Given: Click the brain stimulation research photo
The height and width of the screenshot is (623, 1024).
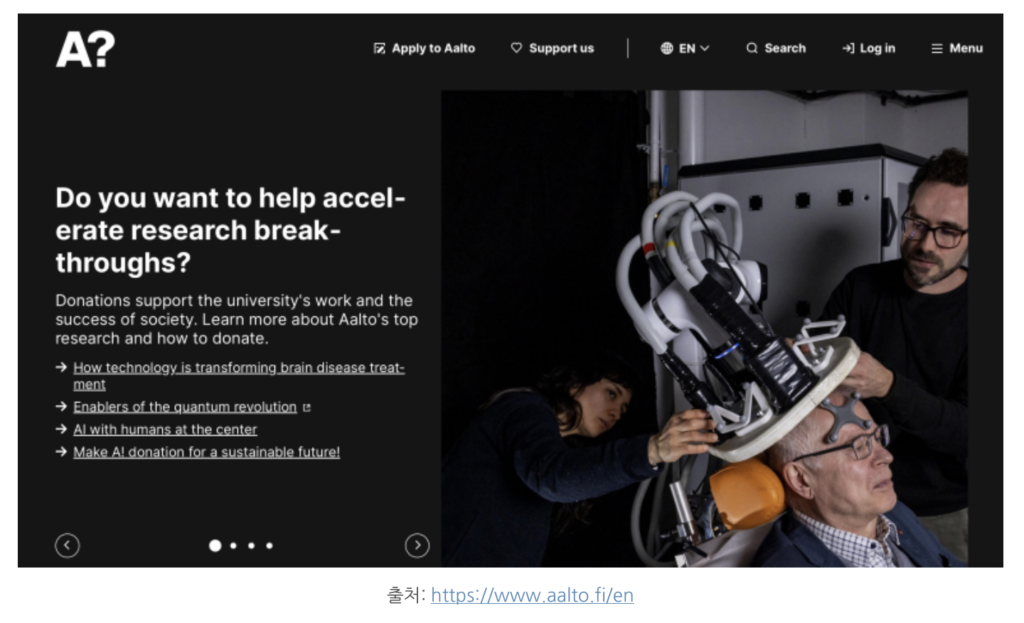Looking at the screenshot, I should pos(705,328).
